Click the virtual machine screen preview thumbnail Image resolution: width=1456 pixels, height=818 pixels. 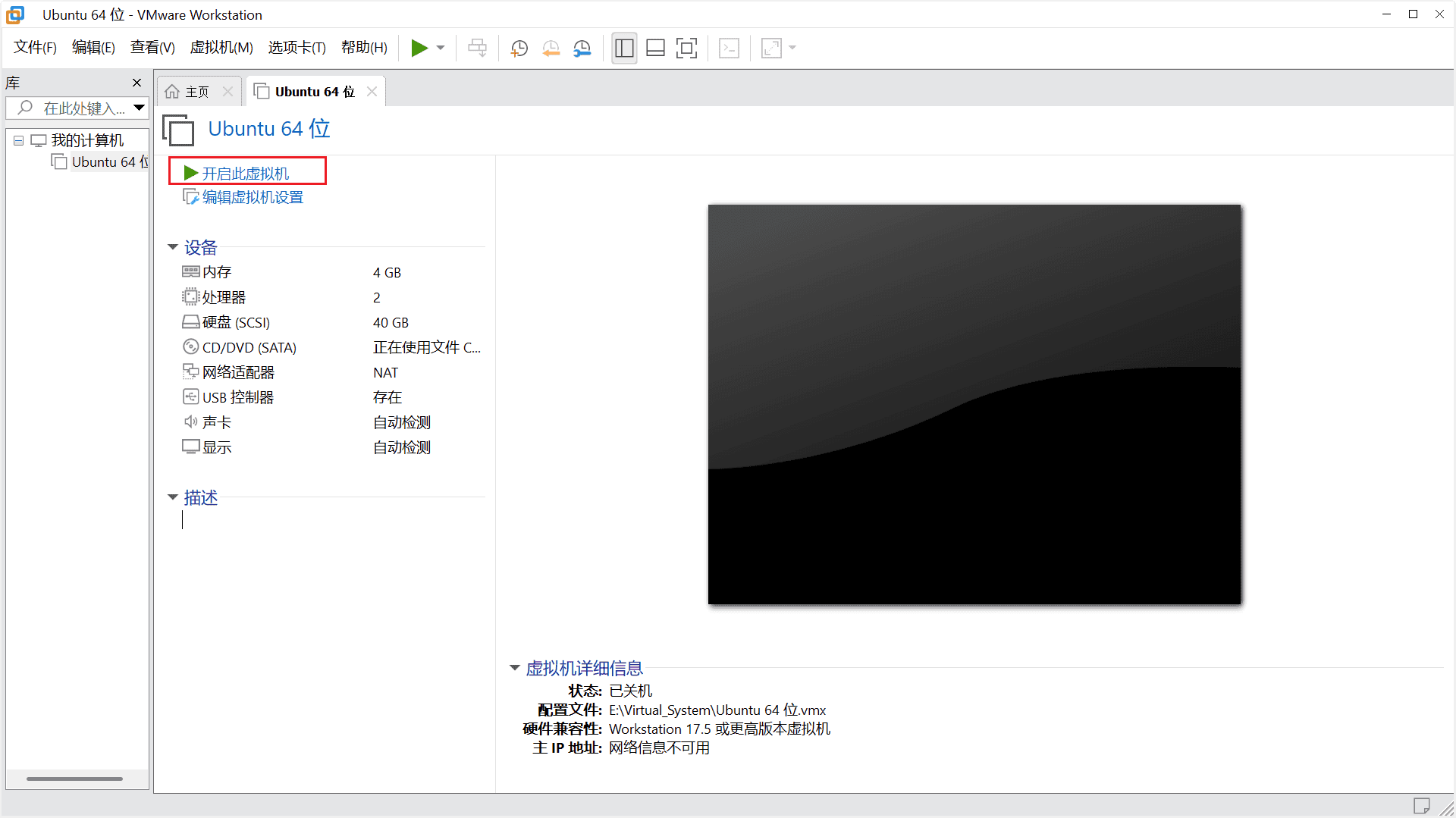coord(974,404)
